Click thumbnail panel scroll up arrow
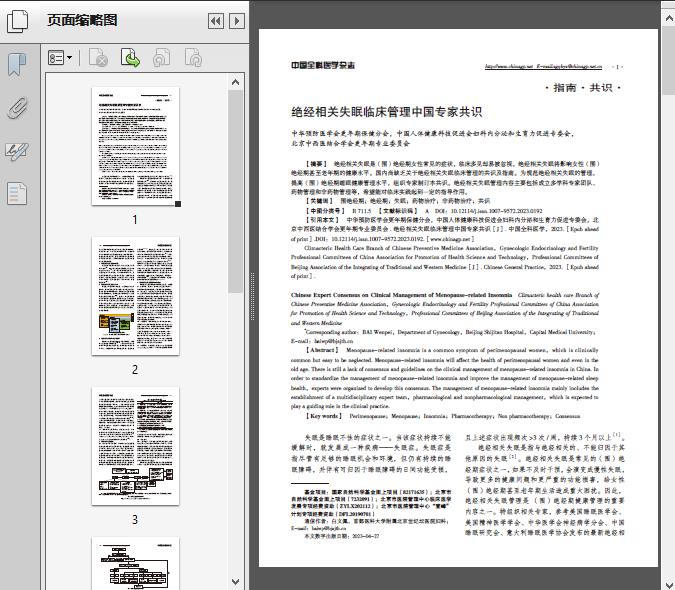This screenshot has width=675, height=590. (235, 82)
